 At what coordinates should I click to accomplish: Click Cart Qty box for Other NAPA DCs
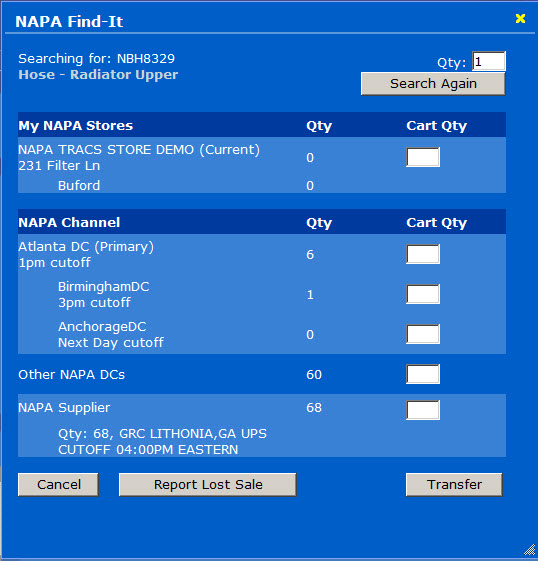coord(423,374)
